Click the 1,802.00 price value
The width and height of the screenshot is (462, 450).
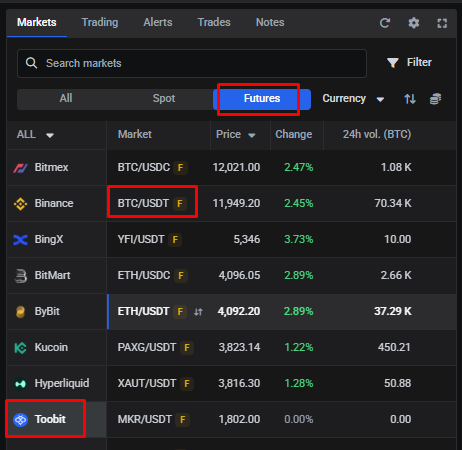[239, 419]
